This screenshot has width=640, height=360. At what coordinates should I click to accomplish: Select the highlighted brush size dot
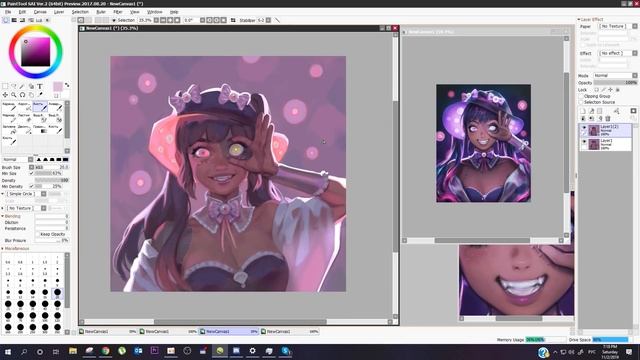(x=57, y=292)
